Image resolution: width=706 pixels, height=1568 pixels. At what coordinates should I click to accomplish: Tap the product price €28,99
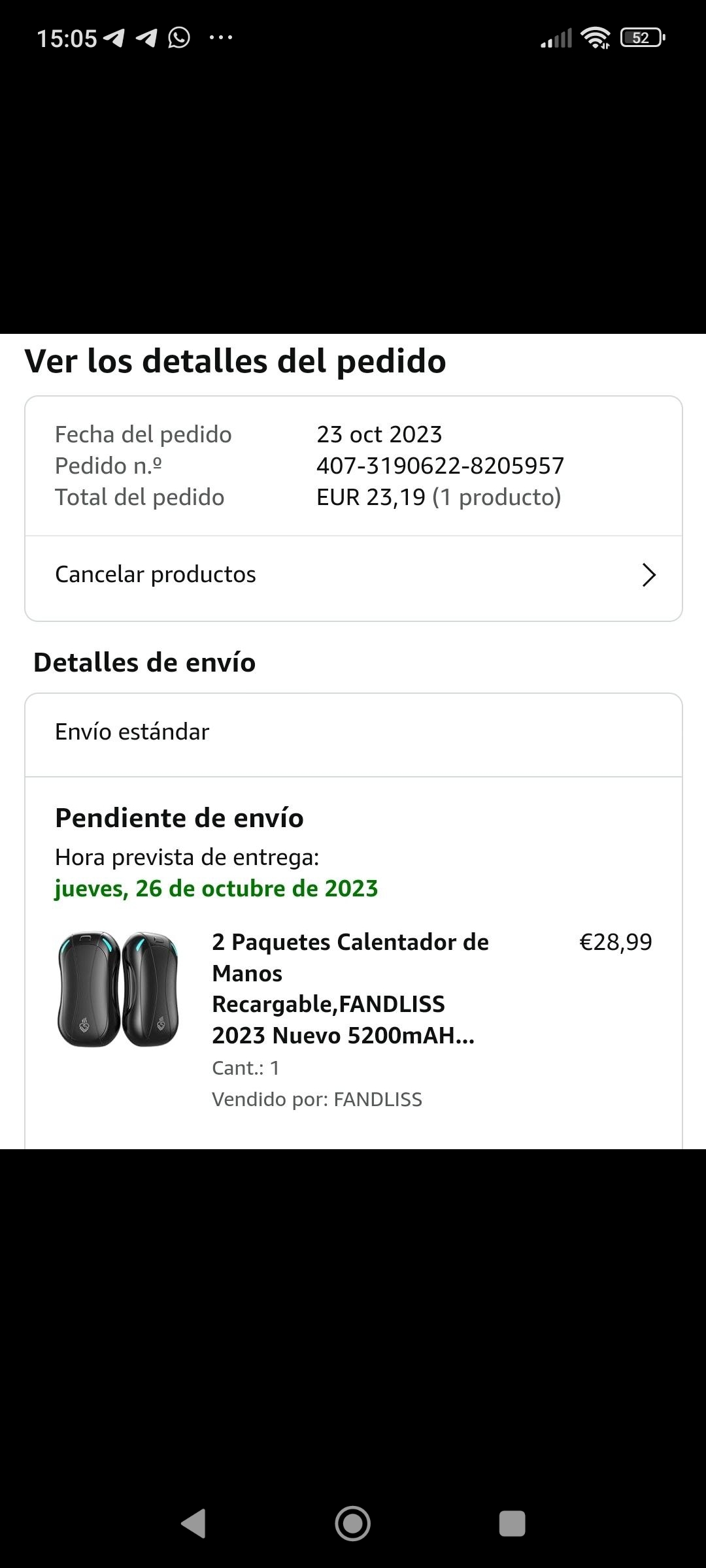tap(615, 942)
